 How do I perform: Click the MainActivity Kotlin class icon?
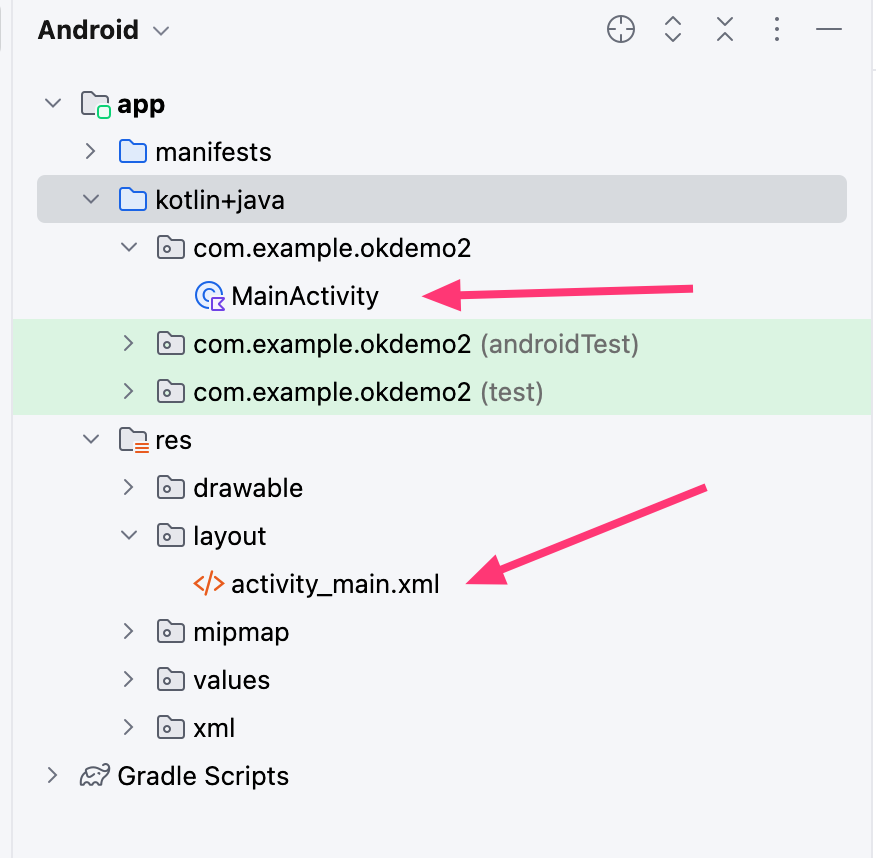209,296
